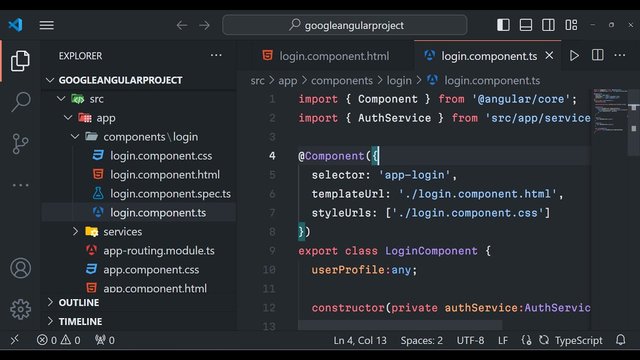This screenshot has height=360, width=640.
Task: Click the LoginComponent class name
Action: pyautogui.click(x=431, y=251)
